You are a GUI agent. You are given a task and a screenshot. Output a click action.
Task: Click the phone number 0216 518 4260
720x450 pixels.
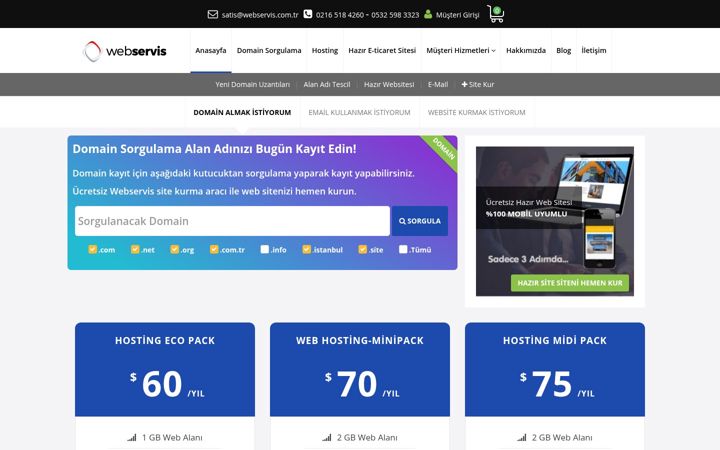[339, 15]
